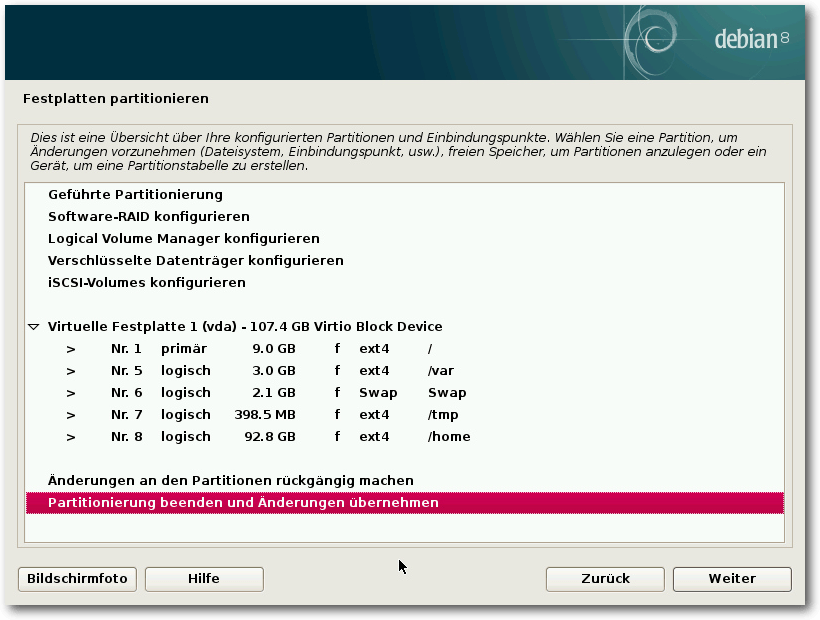Select Virtuelle Festplatte 1 (vda) device row
Image resolution: width=820 pixels, height=620 pixels.
coord(405,326)
